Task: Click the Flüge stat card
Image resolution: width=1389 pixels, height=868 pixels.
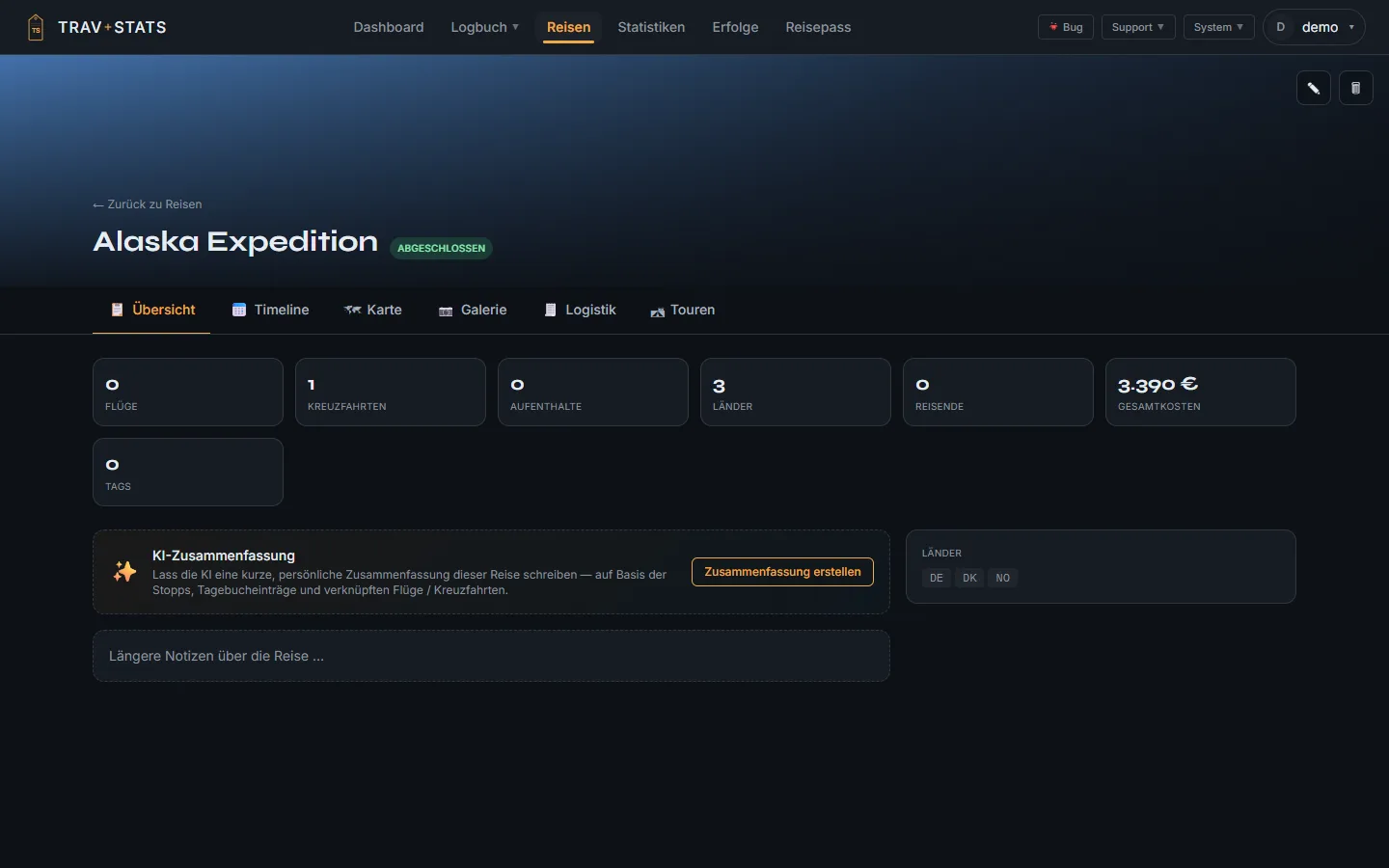Action: click(188, 393)
